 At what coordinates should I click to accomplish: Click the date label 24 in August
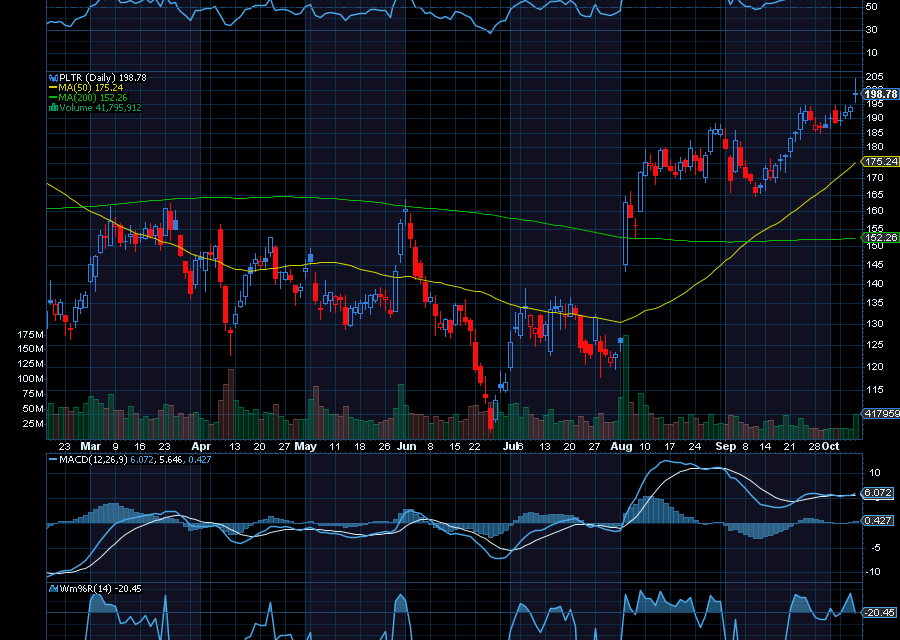[x=695, y=447]
